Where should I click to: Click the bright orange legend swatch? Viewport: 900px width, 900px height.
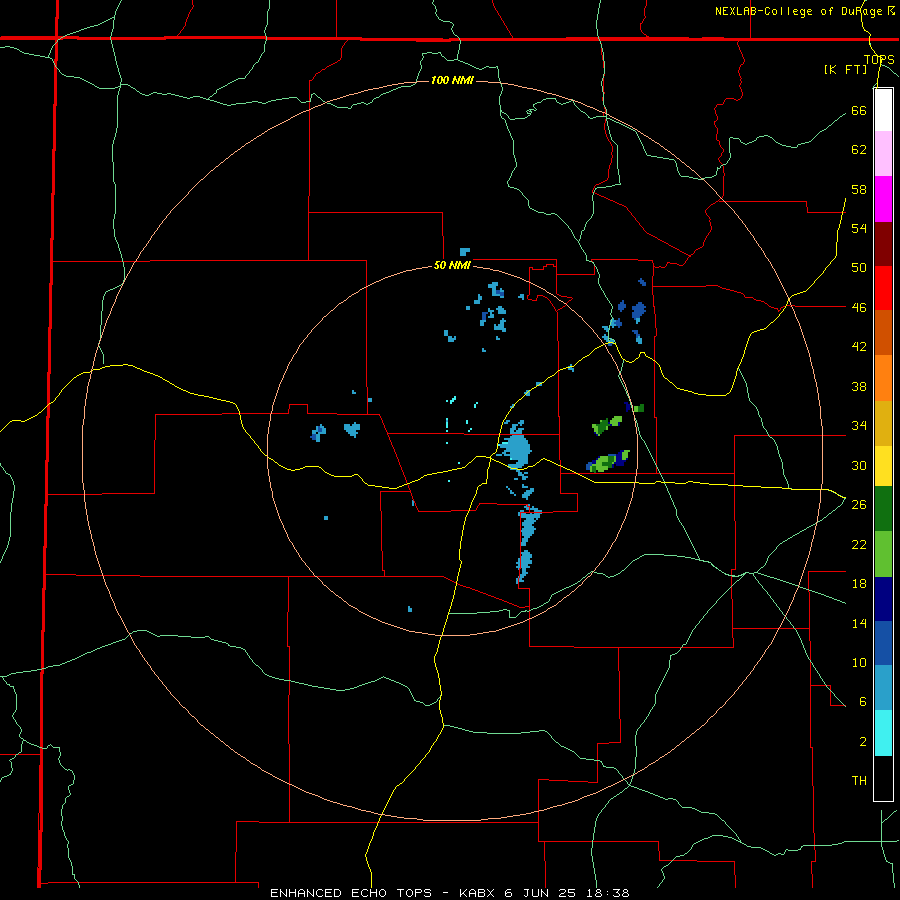tap(883, 378)
